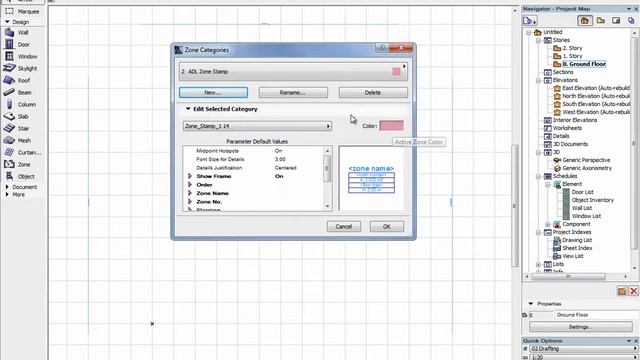The width and height of the screenshot is (640, 360).
Task: Collapse the Edit Selected Category section
Action: pyautogui.click(x=188, y=109)
